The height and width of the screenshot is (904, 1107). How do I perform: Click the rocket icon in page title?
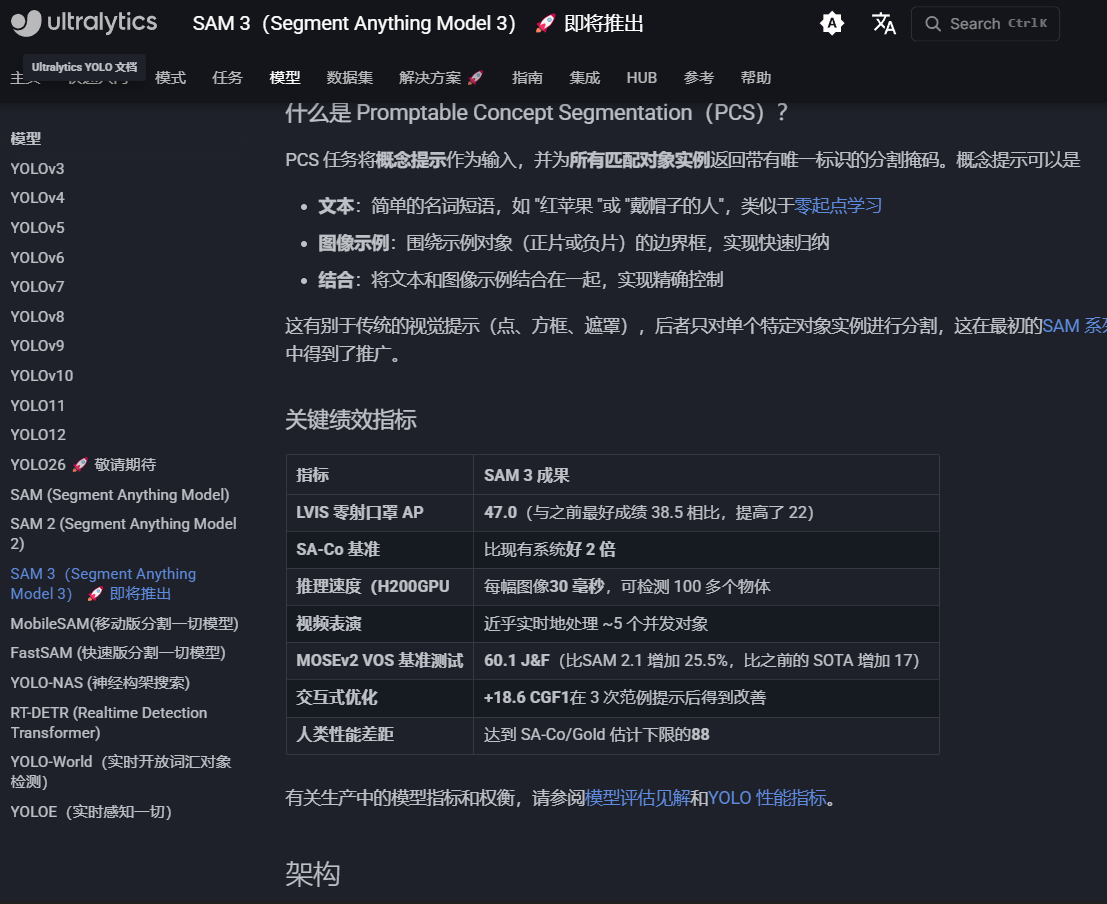point(545,23)
